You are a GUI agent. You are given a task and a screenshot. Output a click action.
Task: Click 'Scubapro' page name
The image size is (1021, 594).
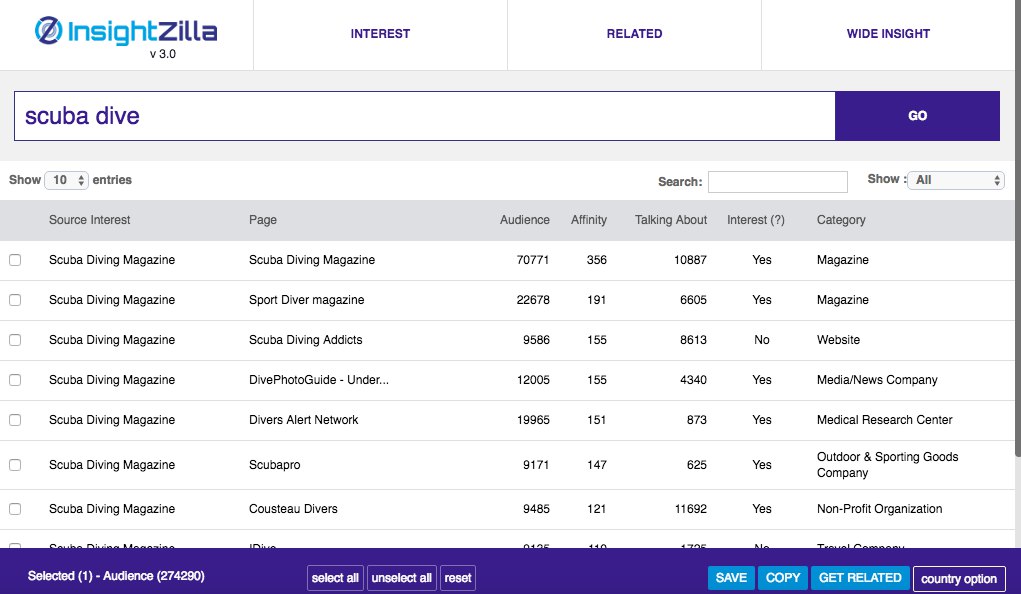click(274, 465)
